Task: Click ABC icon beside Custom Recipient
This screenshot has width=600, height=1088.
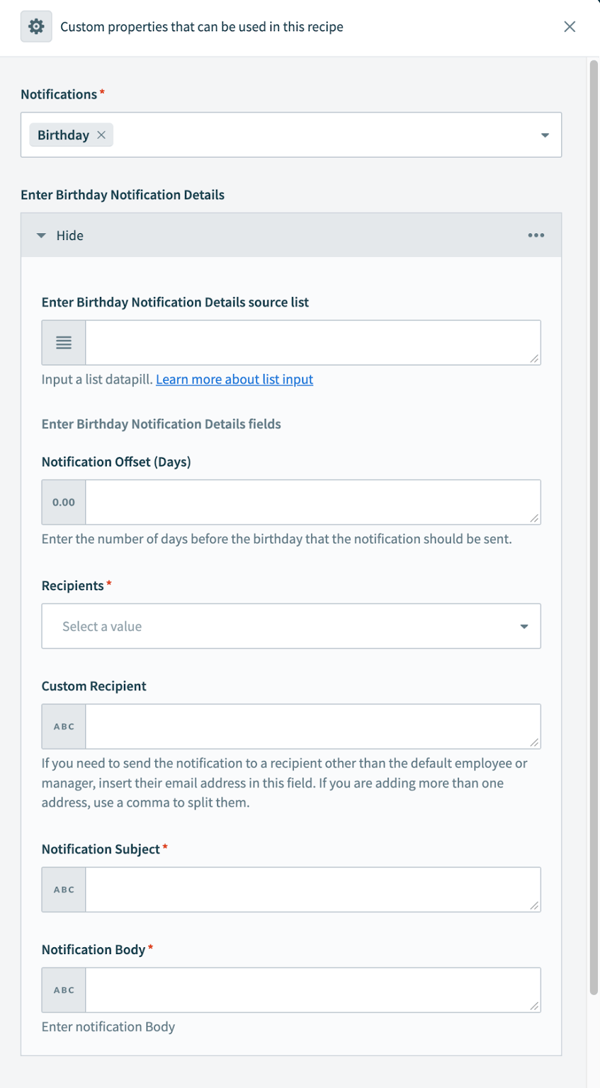Action: [x=64, y=726]
